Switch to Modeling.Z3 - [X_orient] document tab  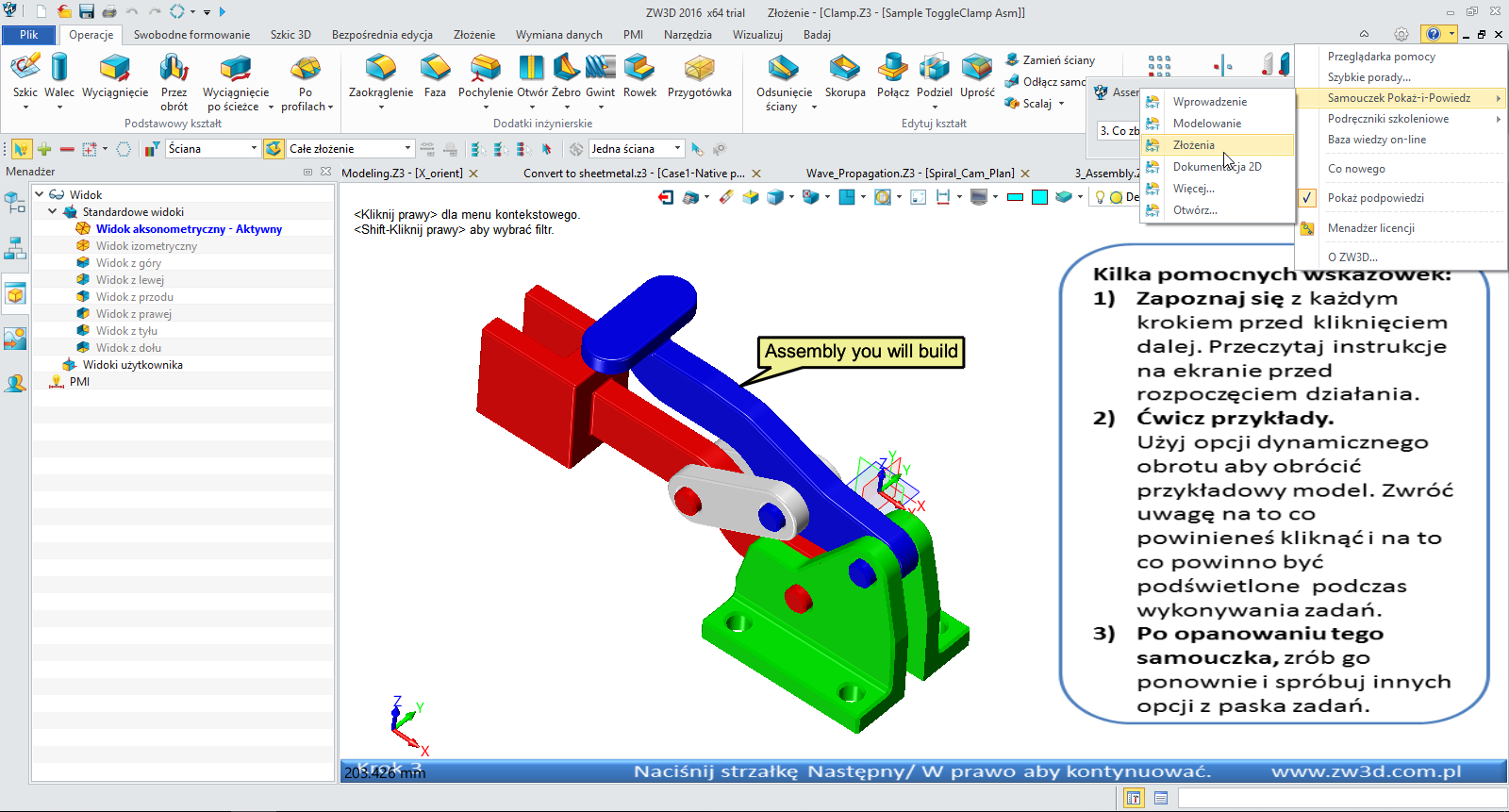[x=402, y=174]
